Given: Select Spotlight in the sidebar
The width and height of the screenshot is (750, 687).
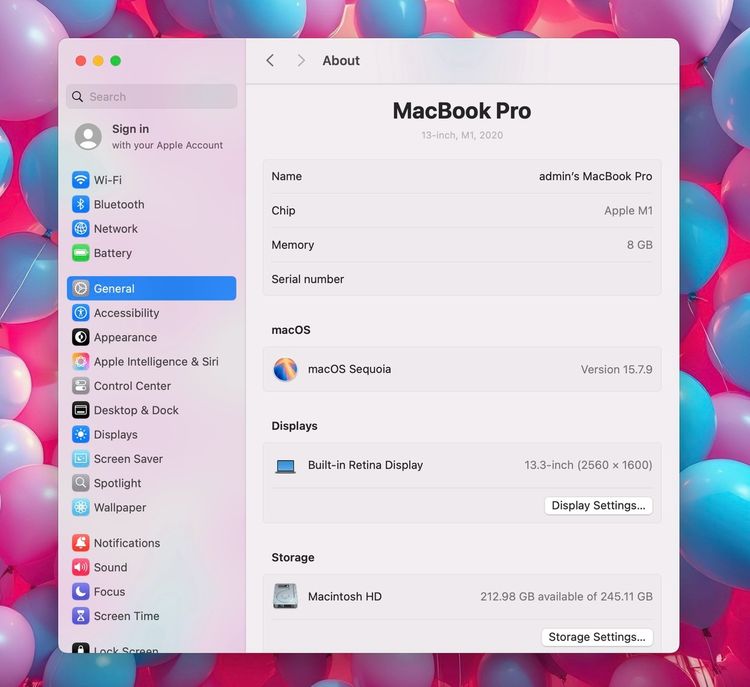Looking at the screenshot, I should pyautogui.click(x=152, y=483).
